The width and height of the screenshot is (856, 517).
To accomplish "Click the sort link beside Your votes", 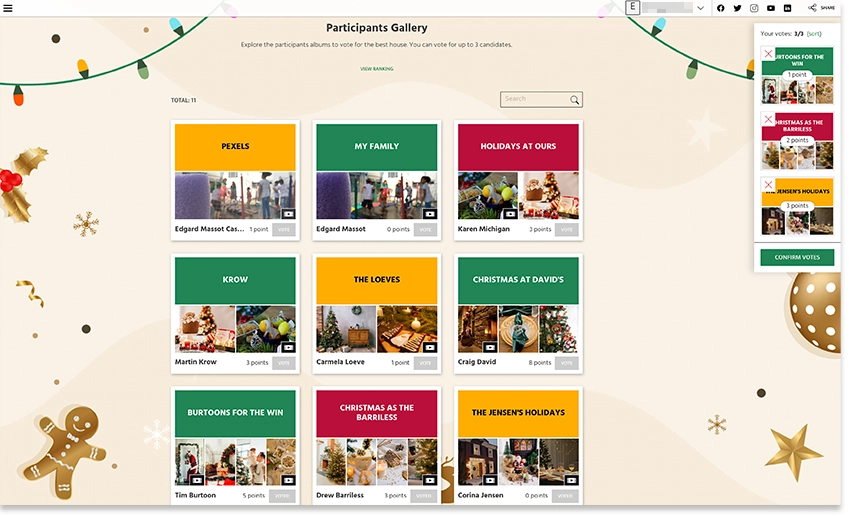I will (814, 34).
